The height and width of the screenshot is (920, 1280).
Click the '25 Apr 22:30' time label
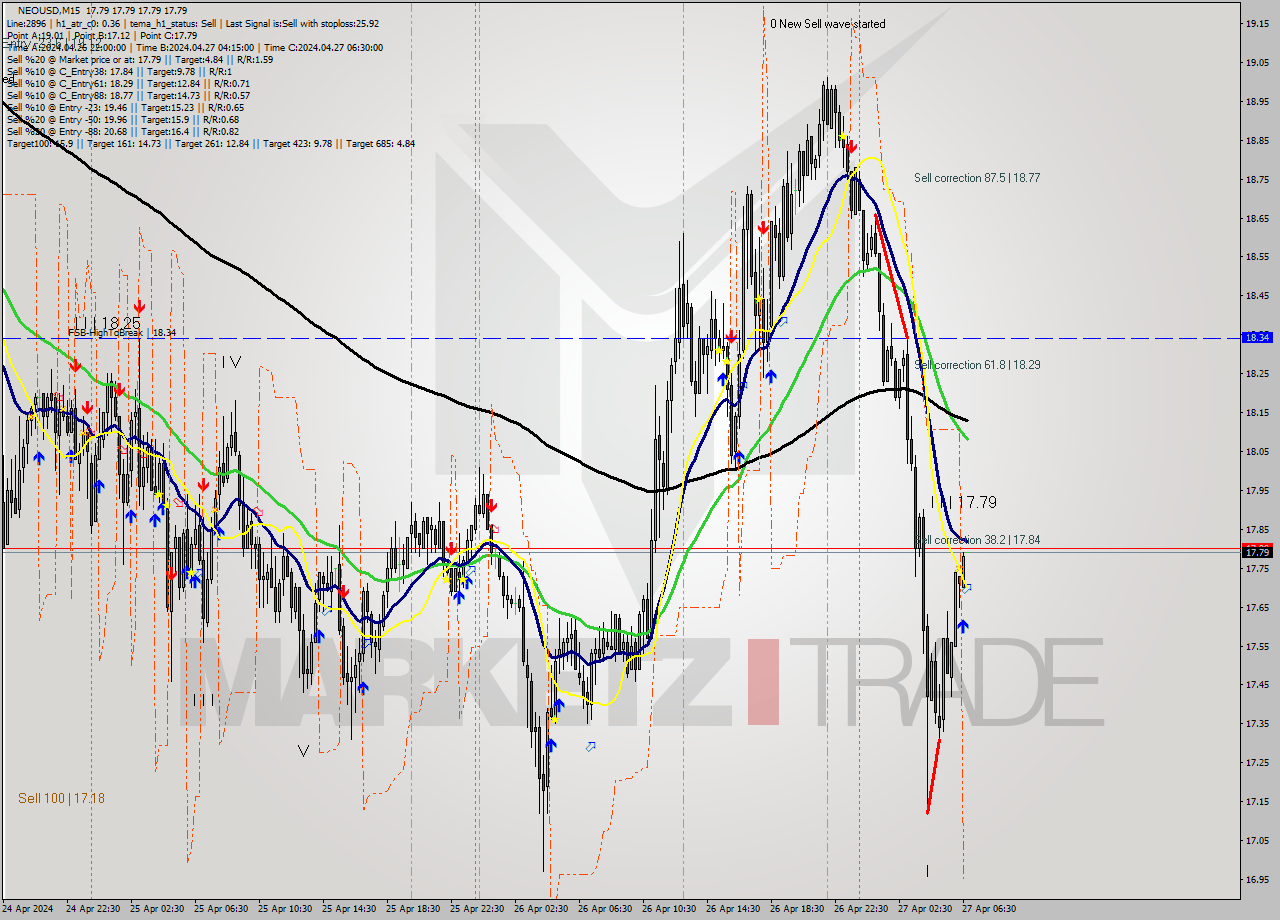point(477,909)
